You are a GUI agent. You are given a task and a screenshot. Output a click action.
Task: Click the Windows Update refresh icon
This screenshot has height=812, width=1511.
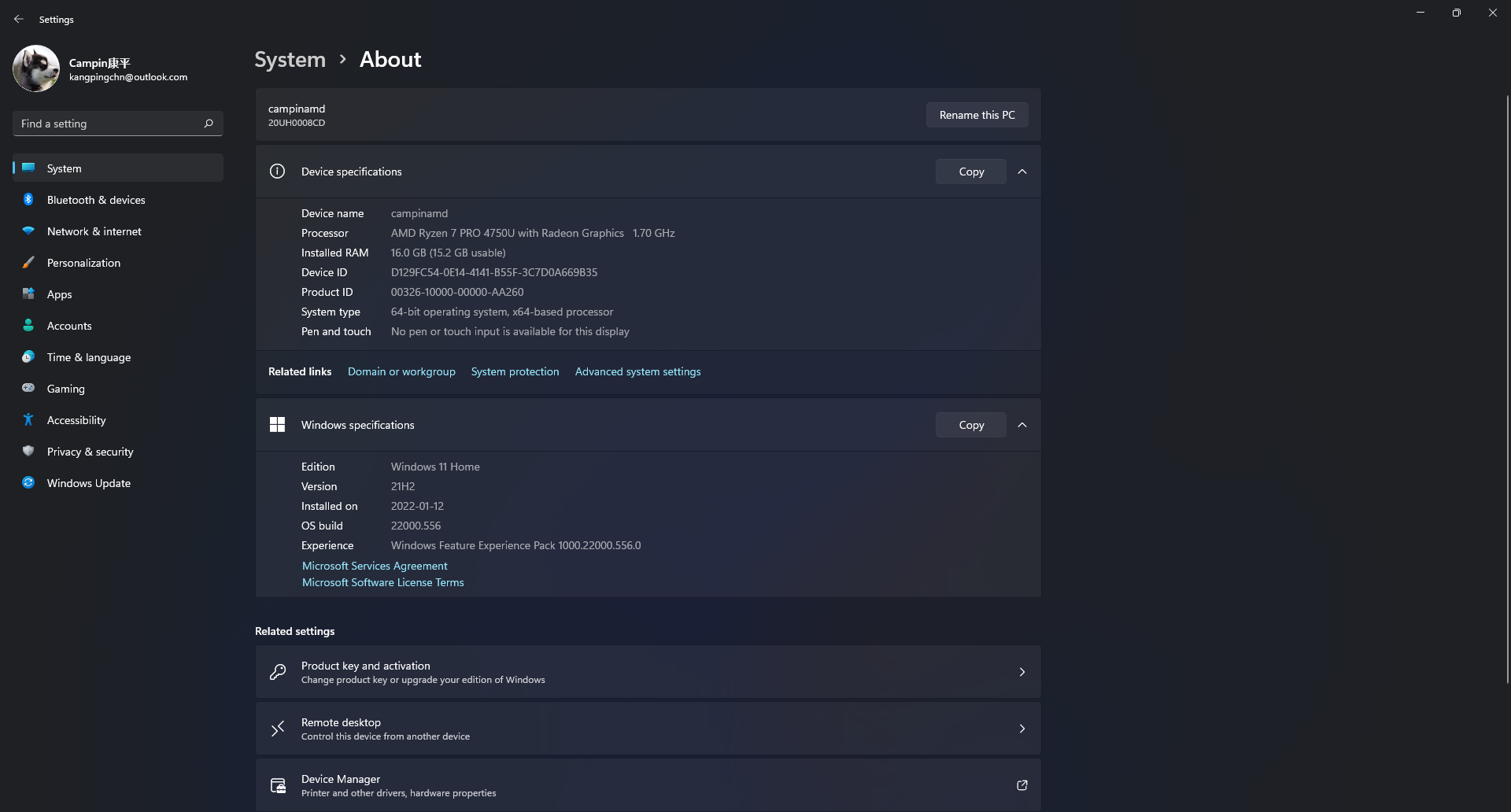(x=28, y=482)
